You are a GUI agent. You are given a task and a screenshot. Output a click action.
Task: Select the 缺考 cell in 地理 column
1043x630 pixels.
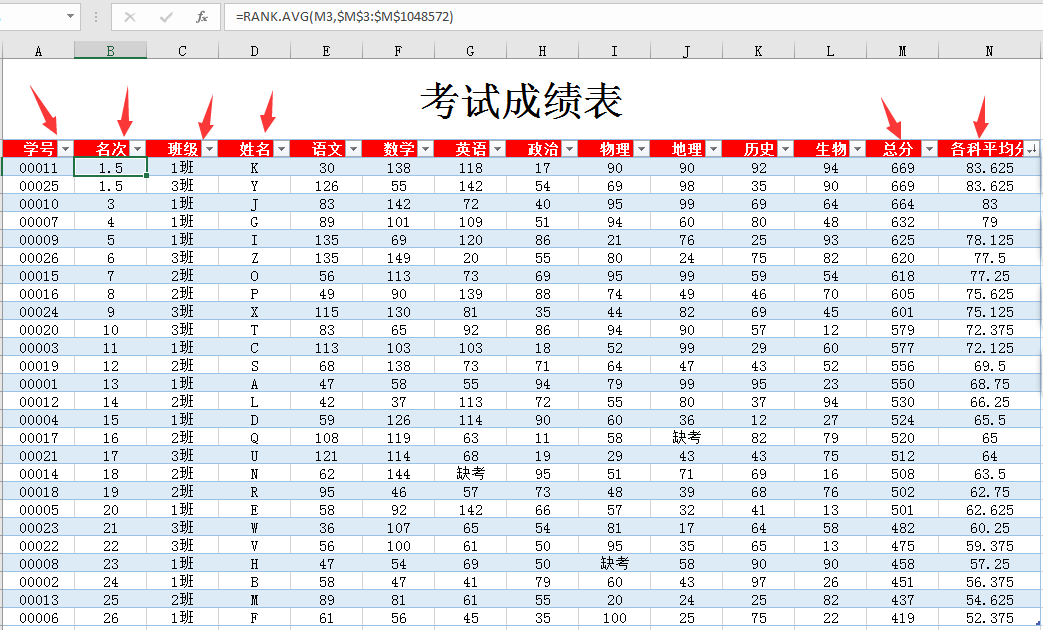[686, 437]
